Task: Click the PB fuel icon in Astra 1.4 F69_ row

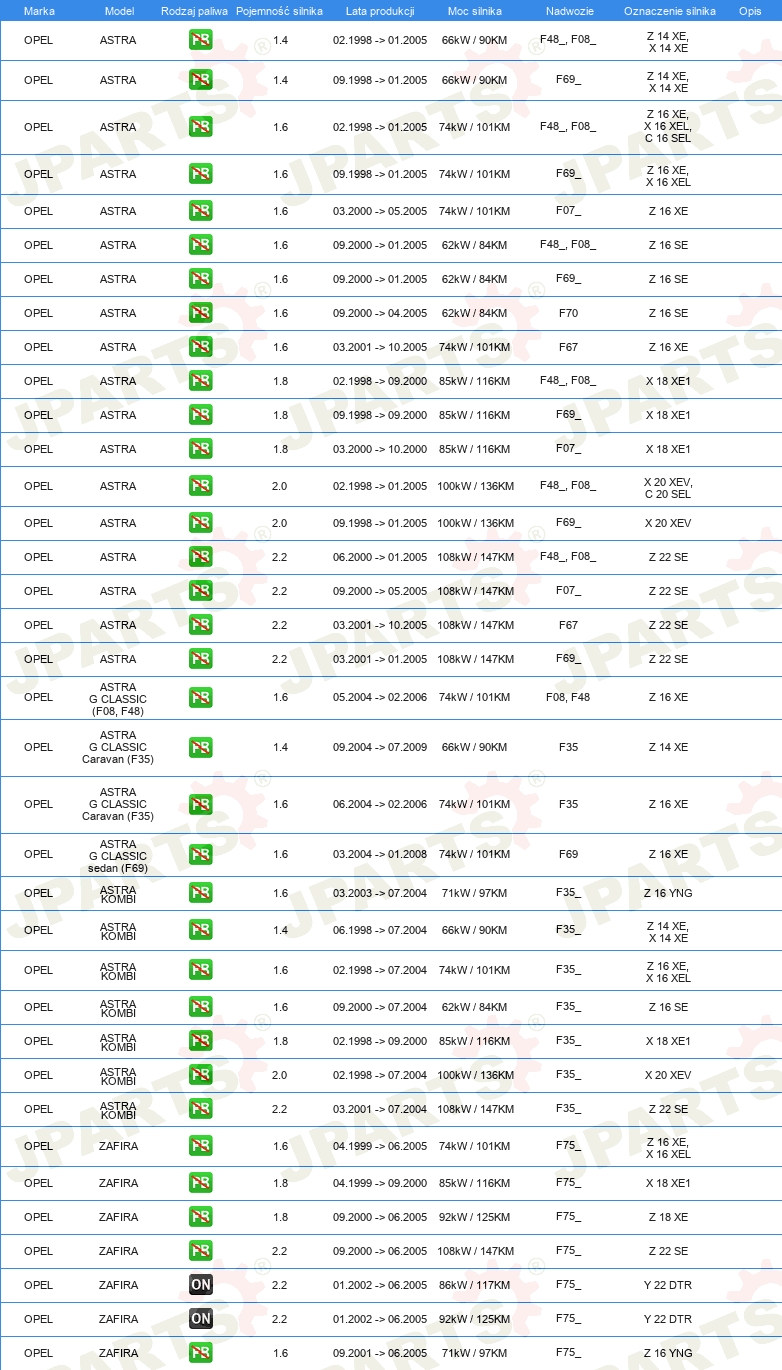Action: tap(200, 81)
